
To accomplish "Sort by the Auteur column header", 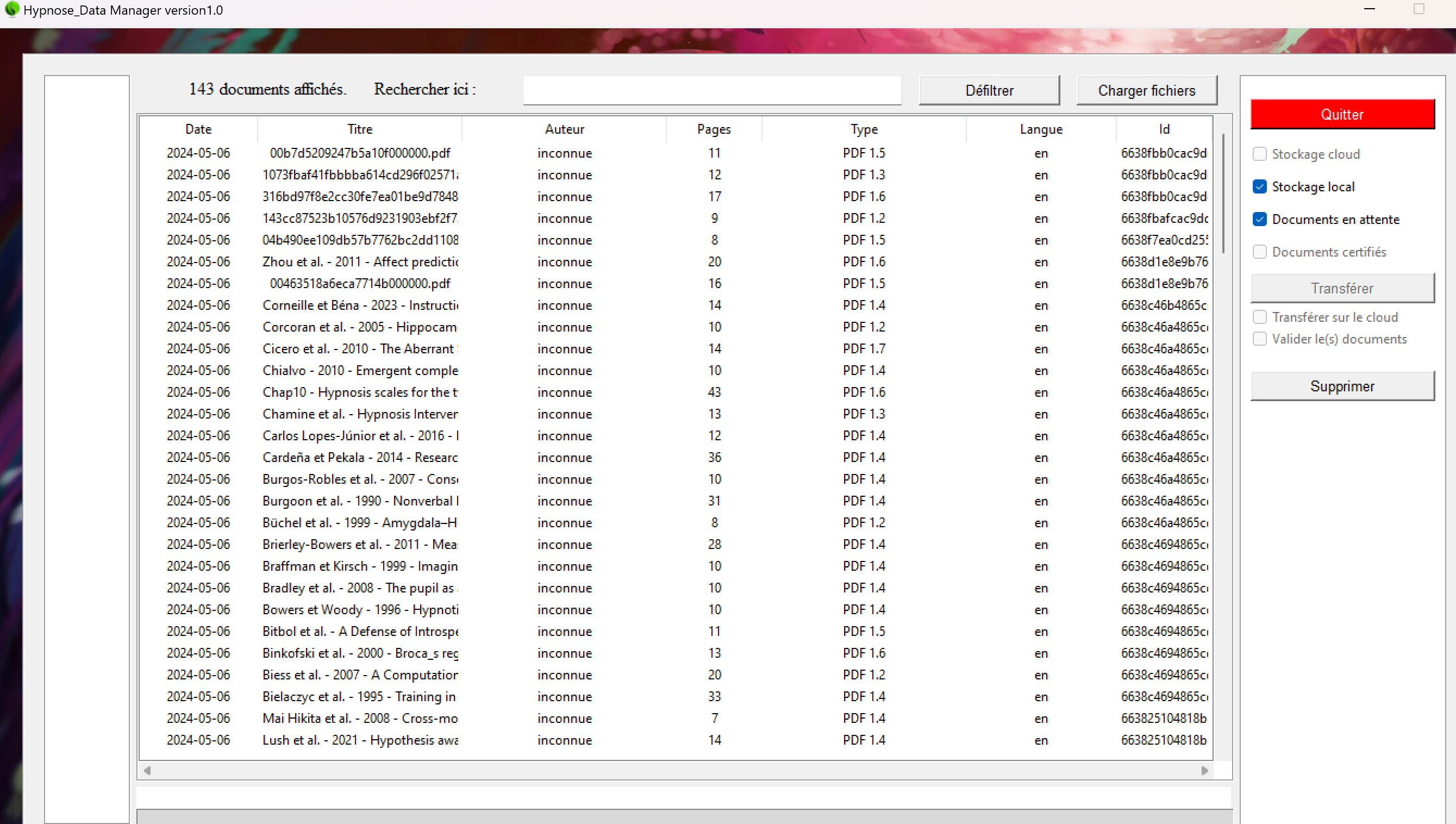I will point(564,129).
